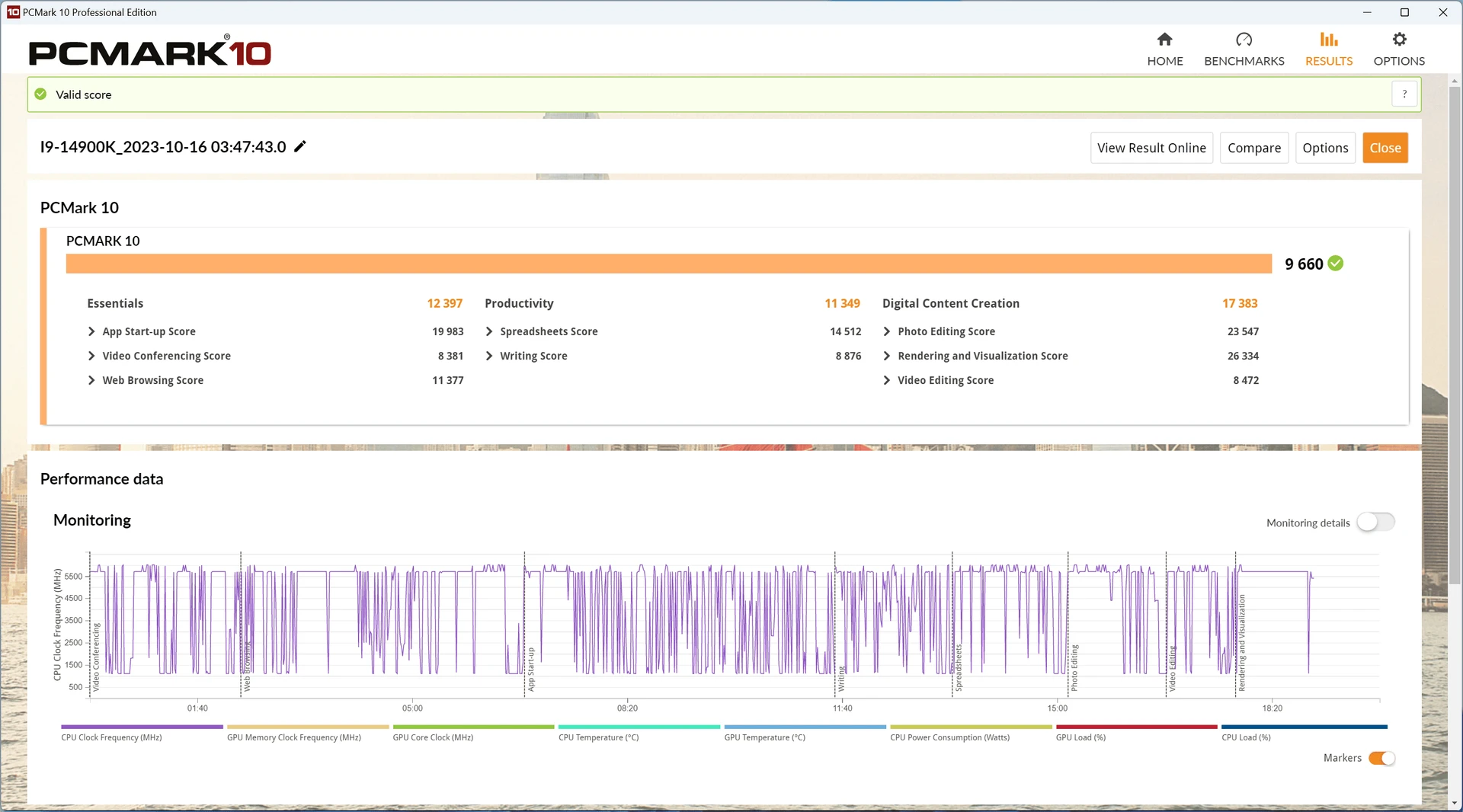Click the Video Conferencing chart marker
The width and height of the screenshot is (1463, 812).
96,657
